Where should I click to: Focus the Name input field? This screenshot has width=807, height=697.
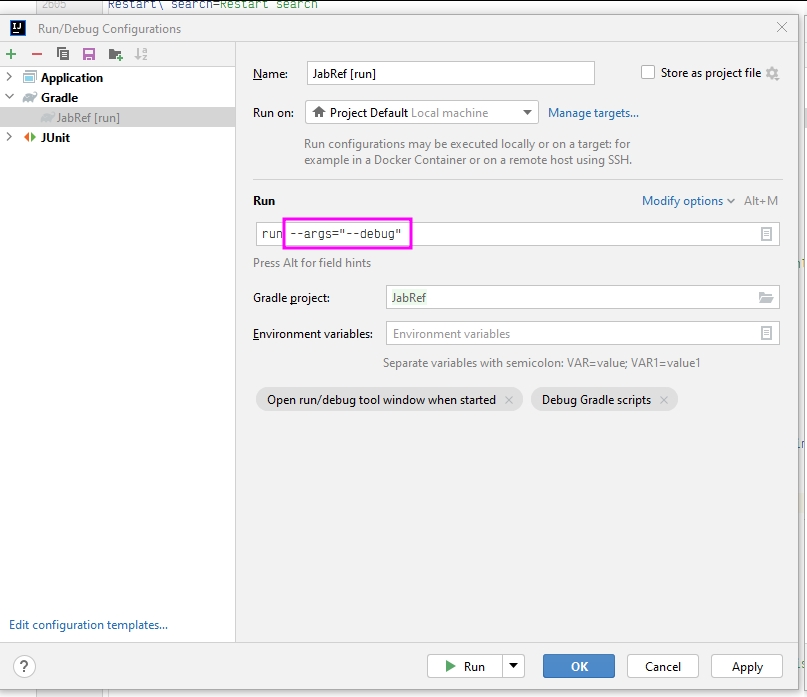[450, 73]
